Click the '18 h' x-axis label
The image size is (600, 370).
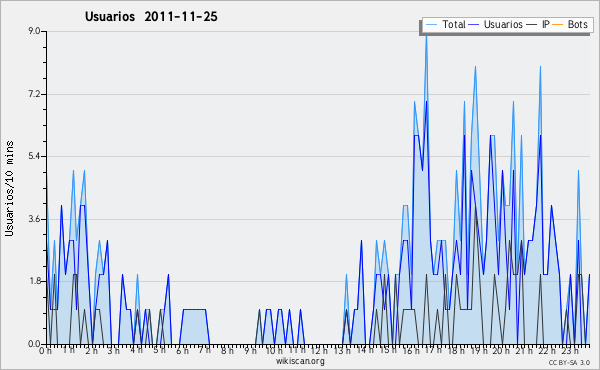(x=456, y=350)
